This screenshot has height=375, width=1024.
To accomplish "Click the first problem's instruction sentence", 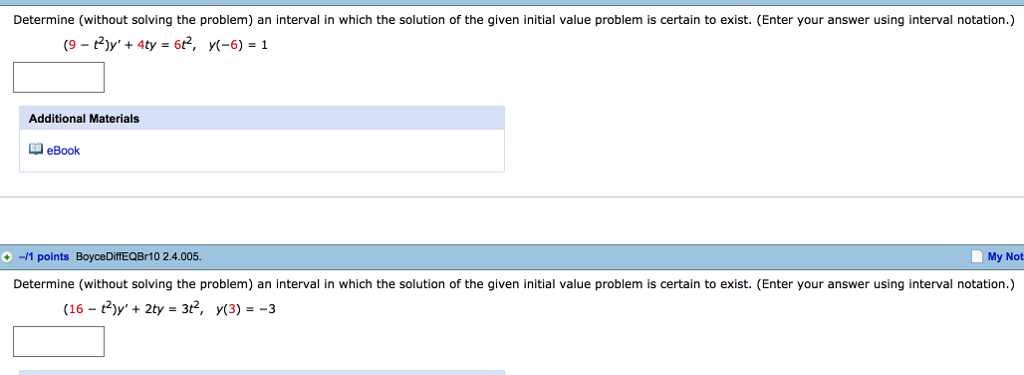I will coord(514,20).
